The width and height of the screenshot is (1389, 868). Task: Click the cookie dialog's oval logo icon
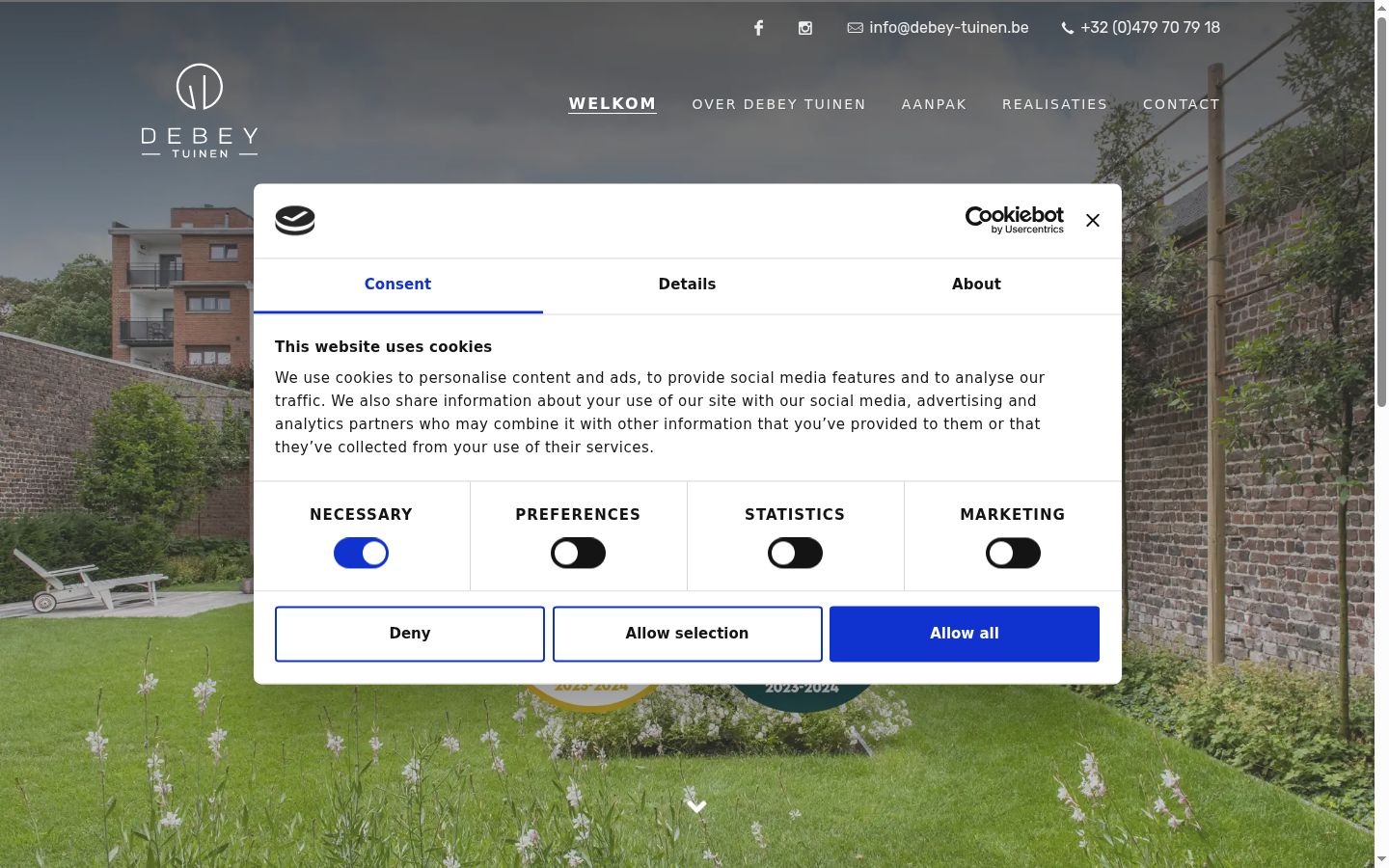[295, 220]
